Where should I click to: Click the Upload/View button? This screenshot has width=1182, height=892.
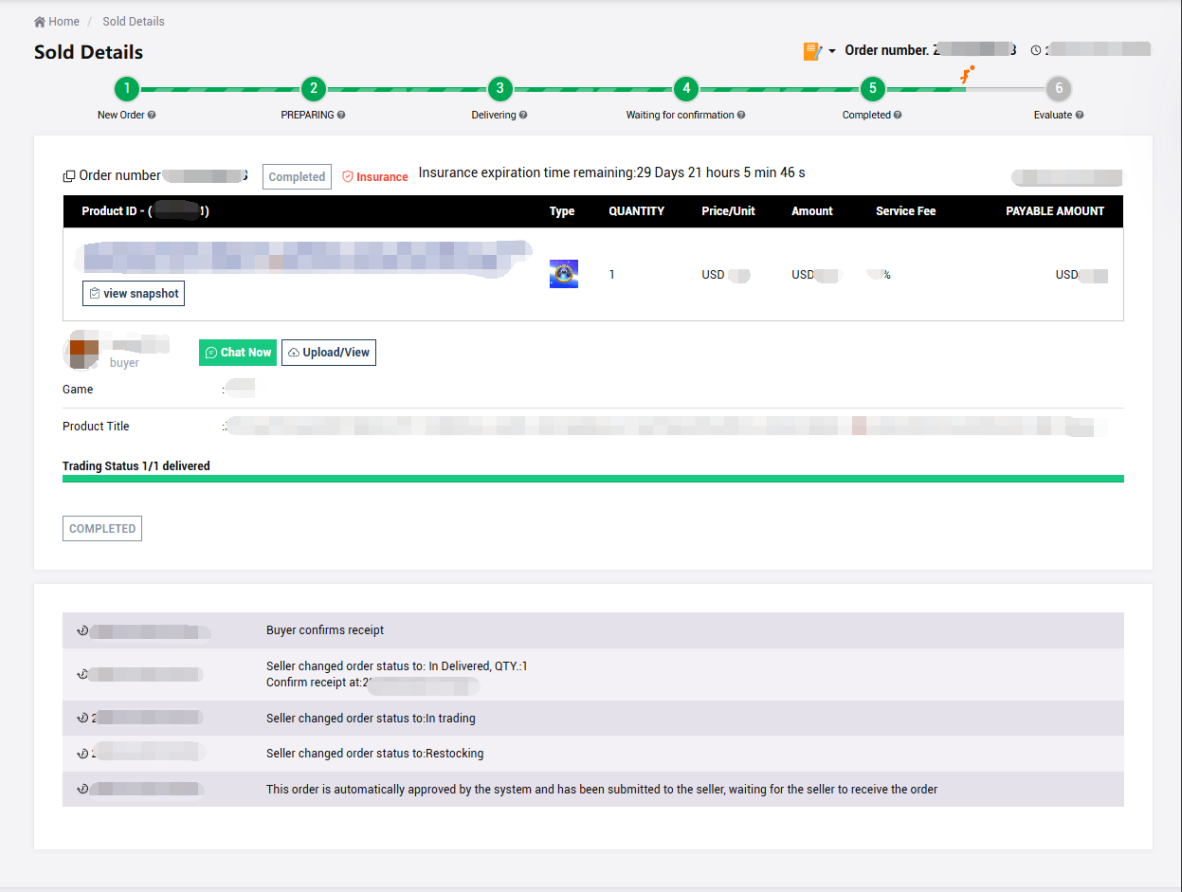[328, 352]
